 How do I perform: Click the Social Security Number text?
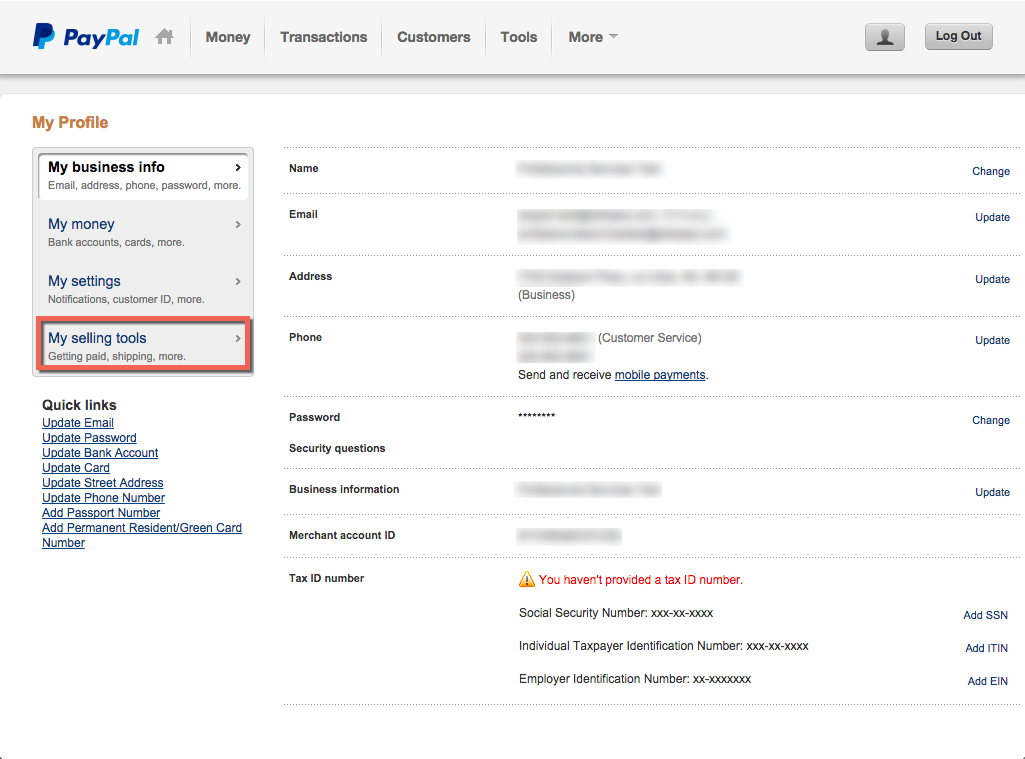pos(616,613)
